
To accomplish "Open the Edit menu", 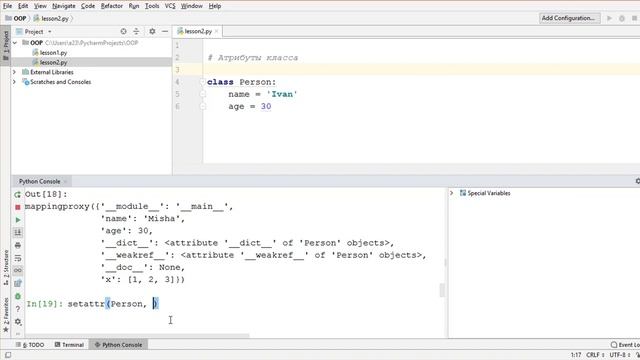I will coord(23,6).
